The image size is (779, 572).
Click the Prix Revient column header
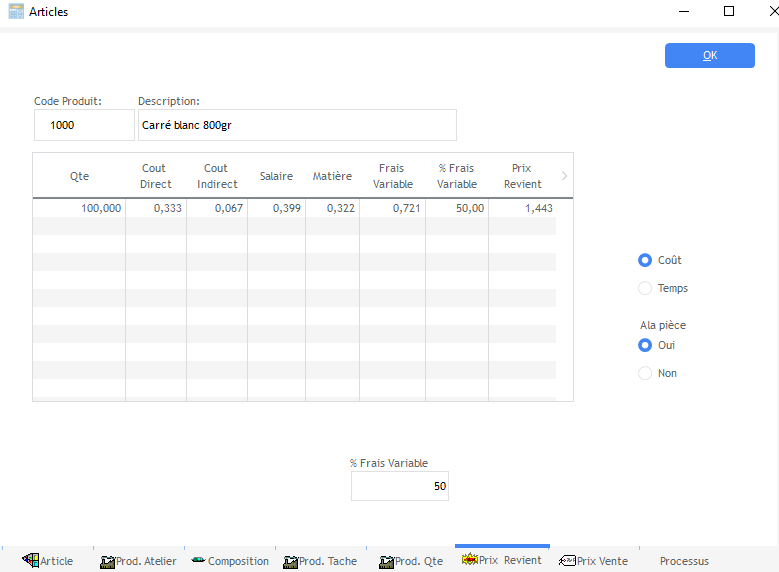point(521,176)
